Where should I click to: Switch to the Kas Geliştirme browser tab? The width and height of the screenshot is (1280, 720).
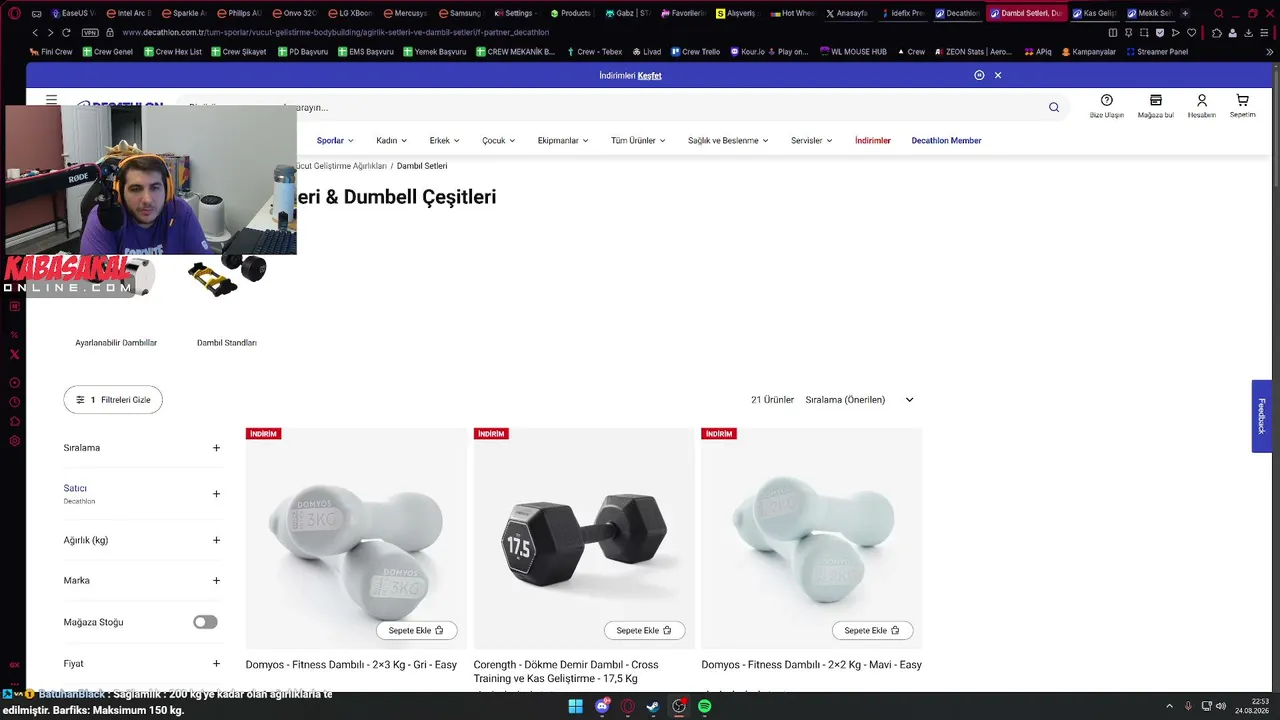pos(1095,13)
